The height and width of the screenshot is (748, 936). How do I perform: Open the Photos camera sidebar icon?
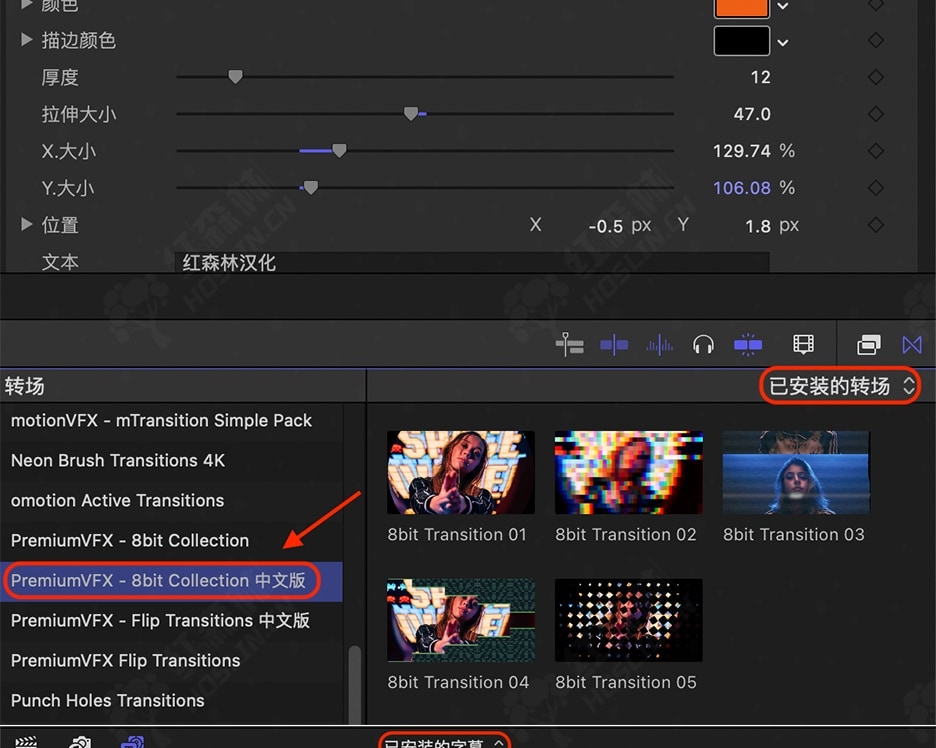click(80, 742)
